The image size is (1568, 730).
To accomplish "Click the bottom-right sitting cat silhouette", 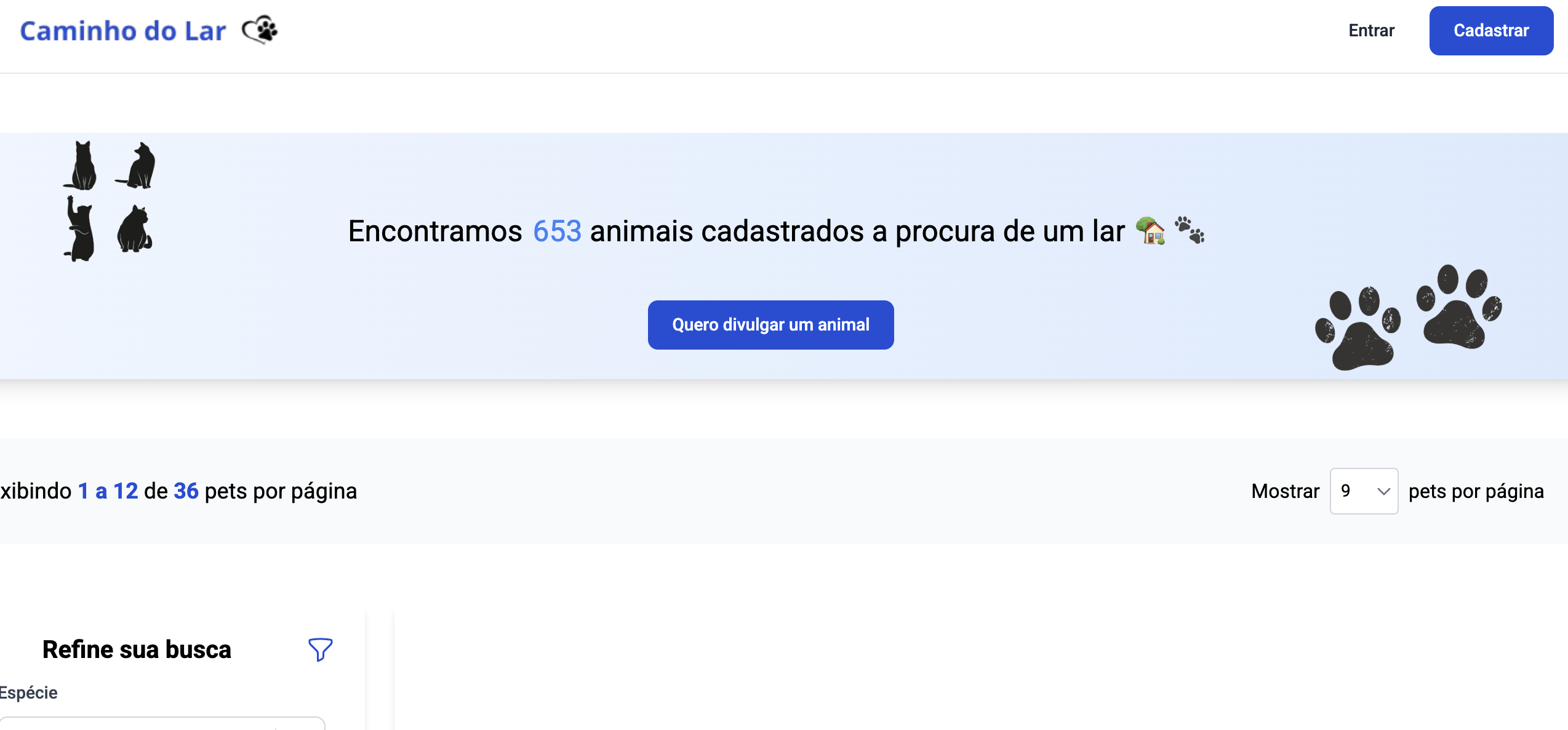I will 134,229.
